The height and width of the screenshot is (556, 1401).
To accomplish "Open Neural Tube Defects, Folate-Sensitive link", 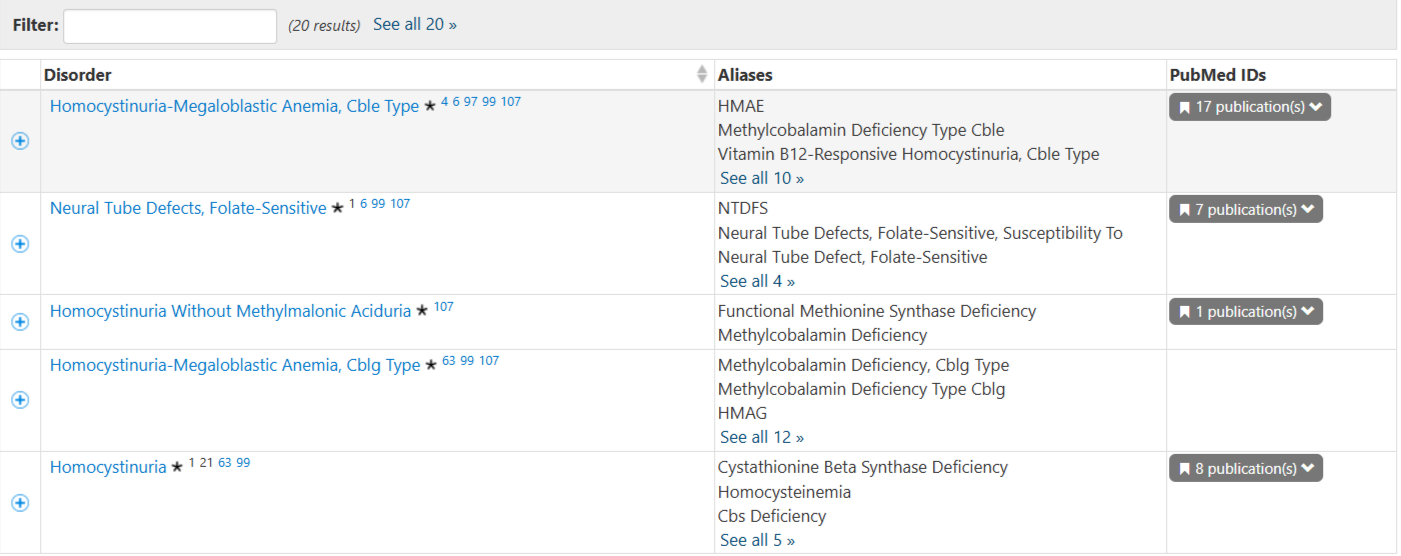I will tap(188, 209).
